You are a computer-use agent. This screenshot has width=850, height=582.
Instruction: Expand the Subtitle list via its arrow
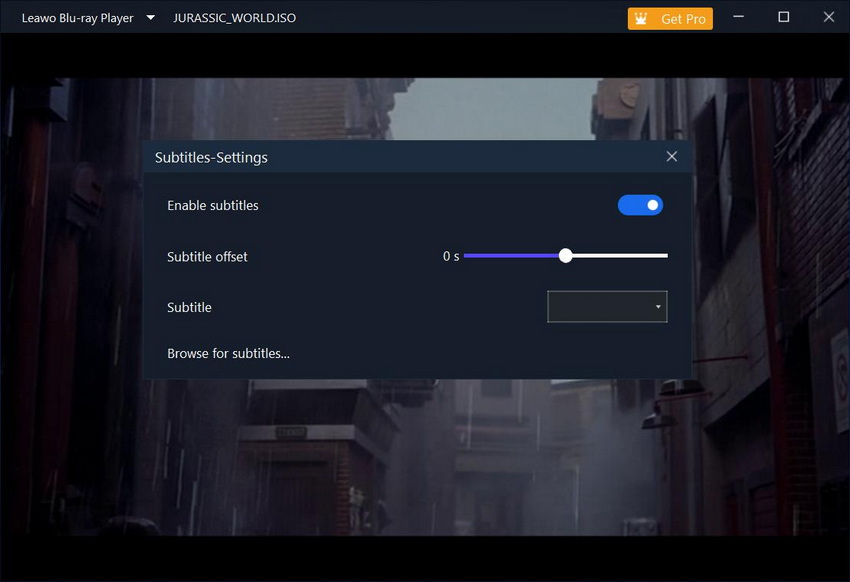658,307
